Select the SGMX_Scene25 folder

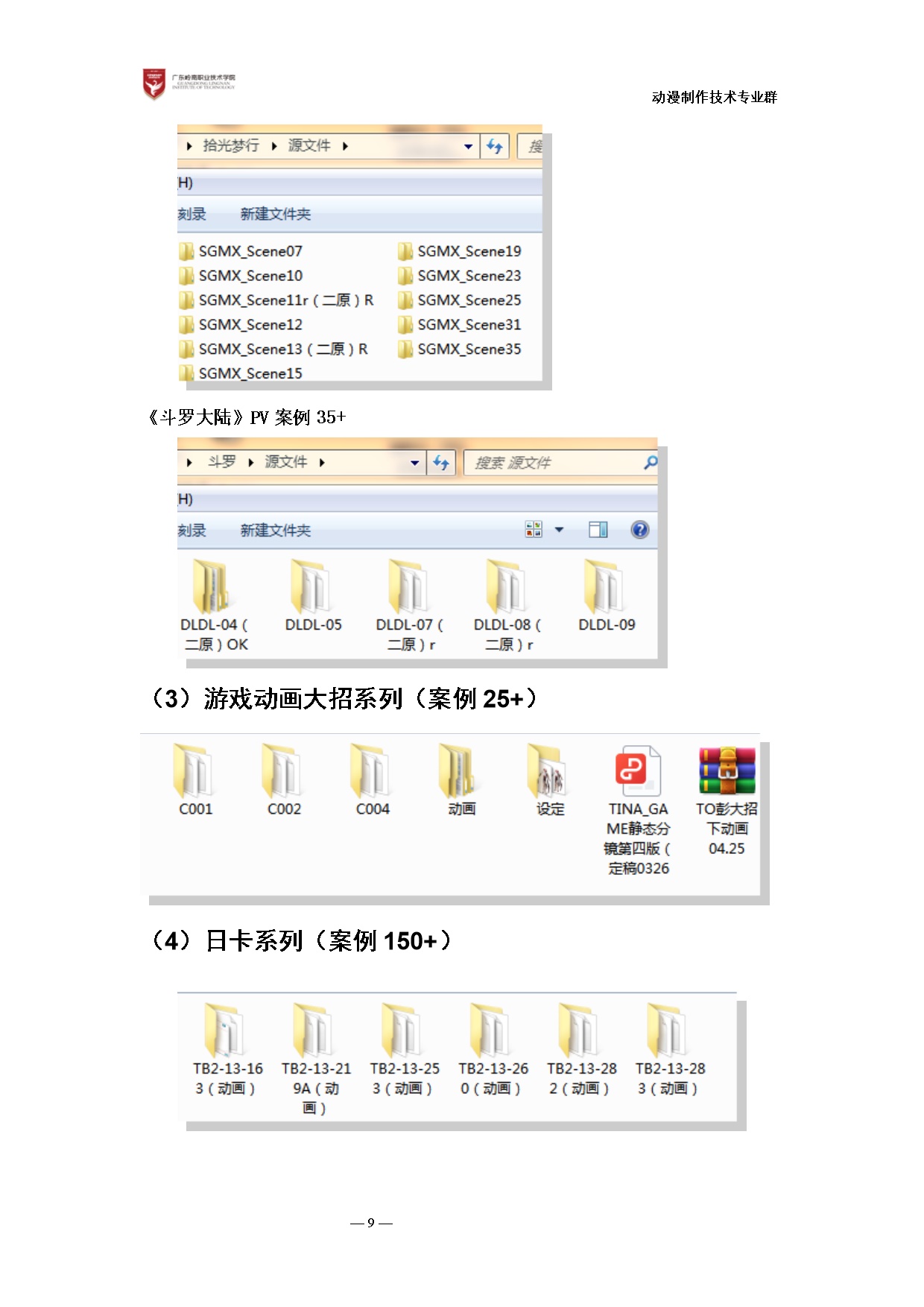(x=468, y=300)
